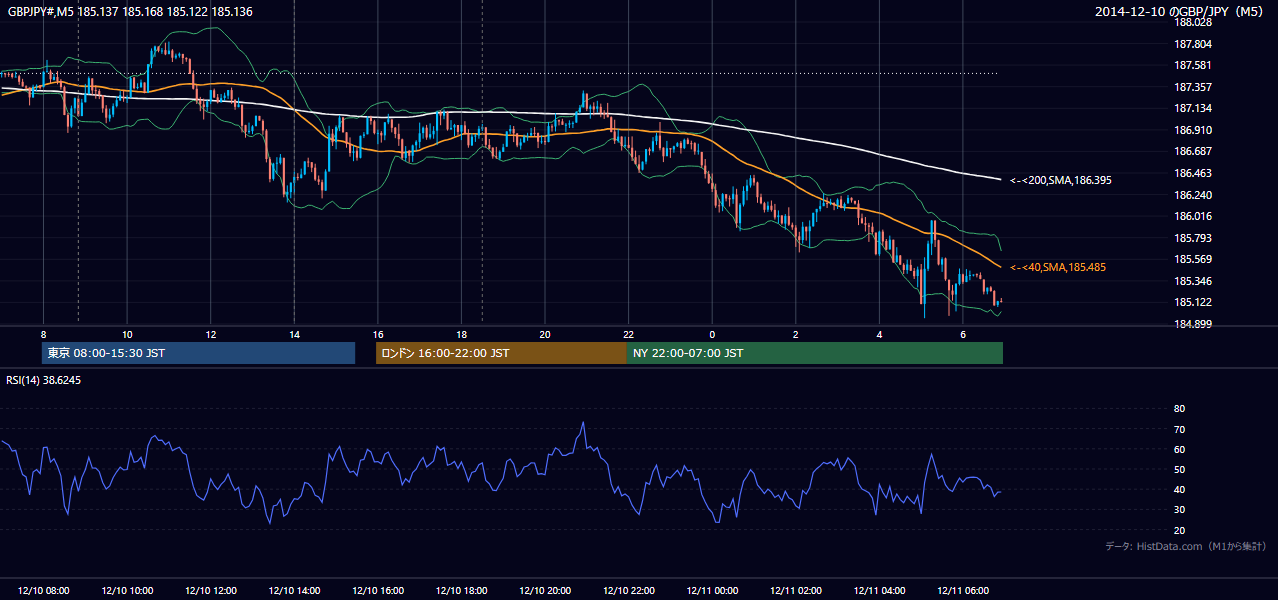Click hour label 0 under price chart
Screen dimensions: 1278x600
click(712, 334)
